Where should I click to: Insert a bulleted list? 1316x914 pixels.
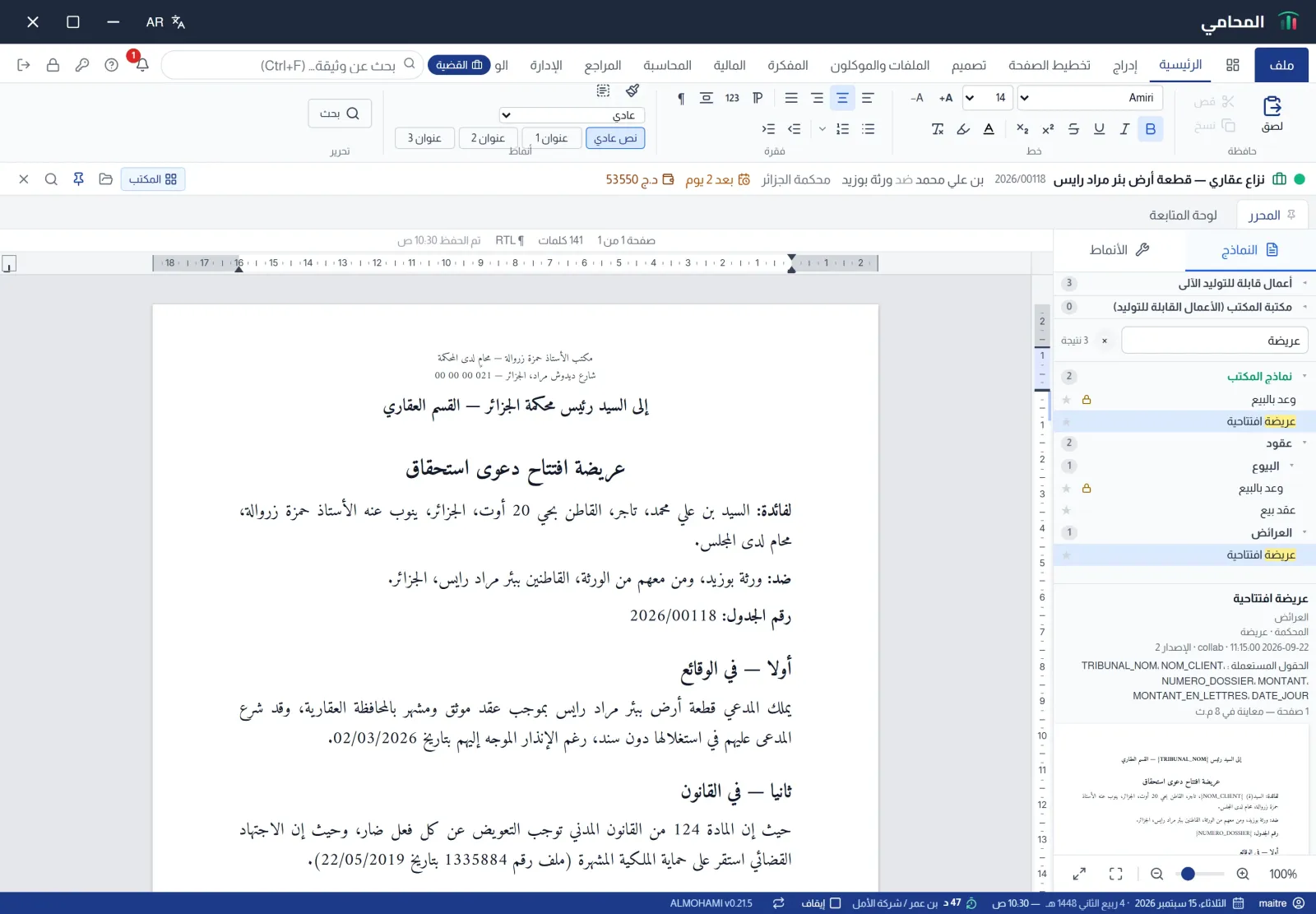point(868,129)
